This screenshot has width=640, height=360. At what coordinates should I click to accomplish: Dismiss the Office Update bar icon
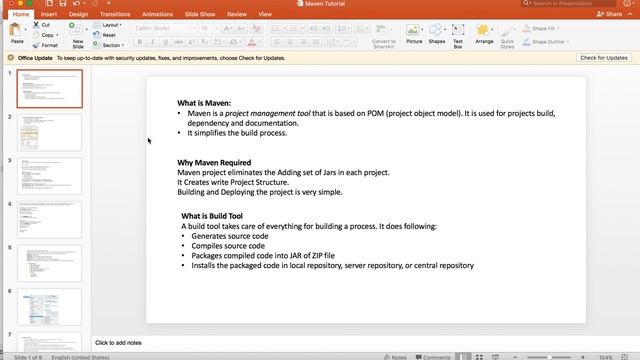(x=11, y=58)
